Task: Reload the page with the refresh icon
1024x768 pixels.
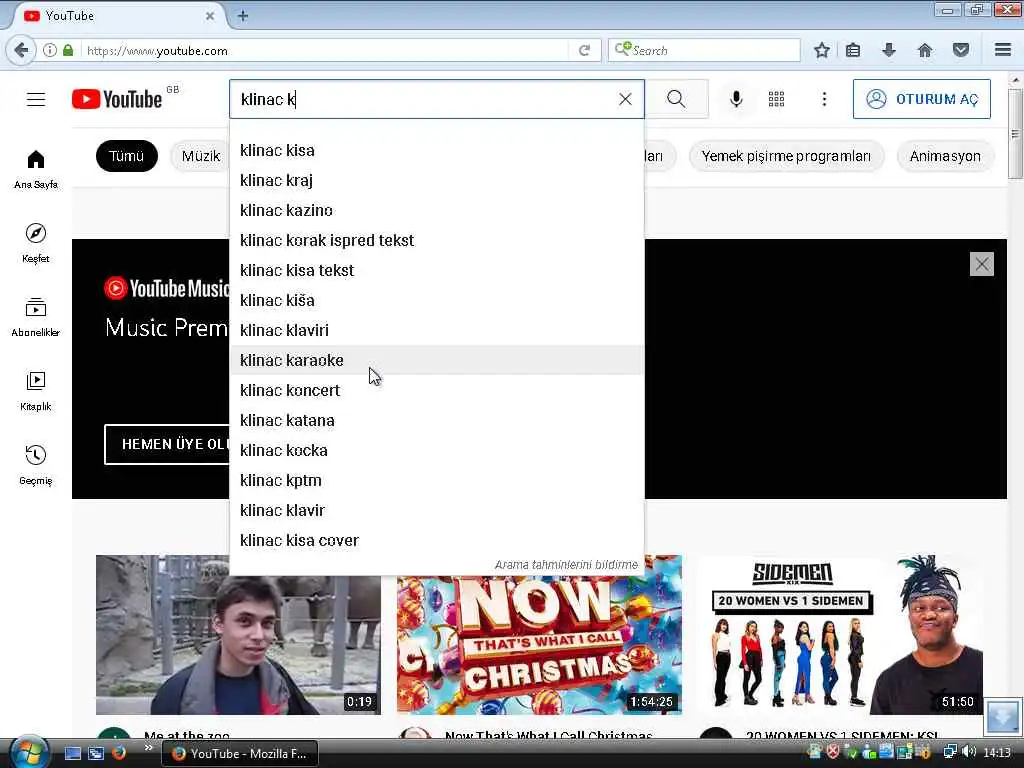Action: tap(584, 50)
